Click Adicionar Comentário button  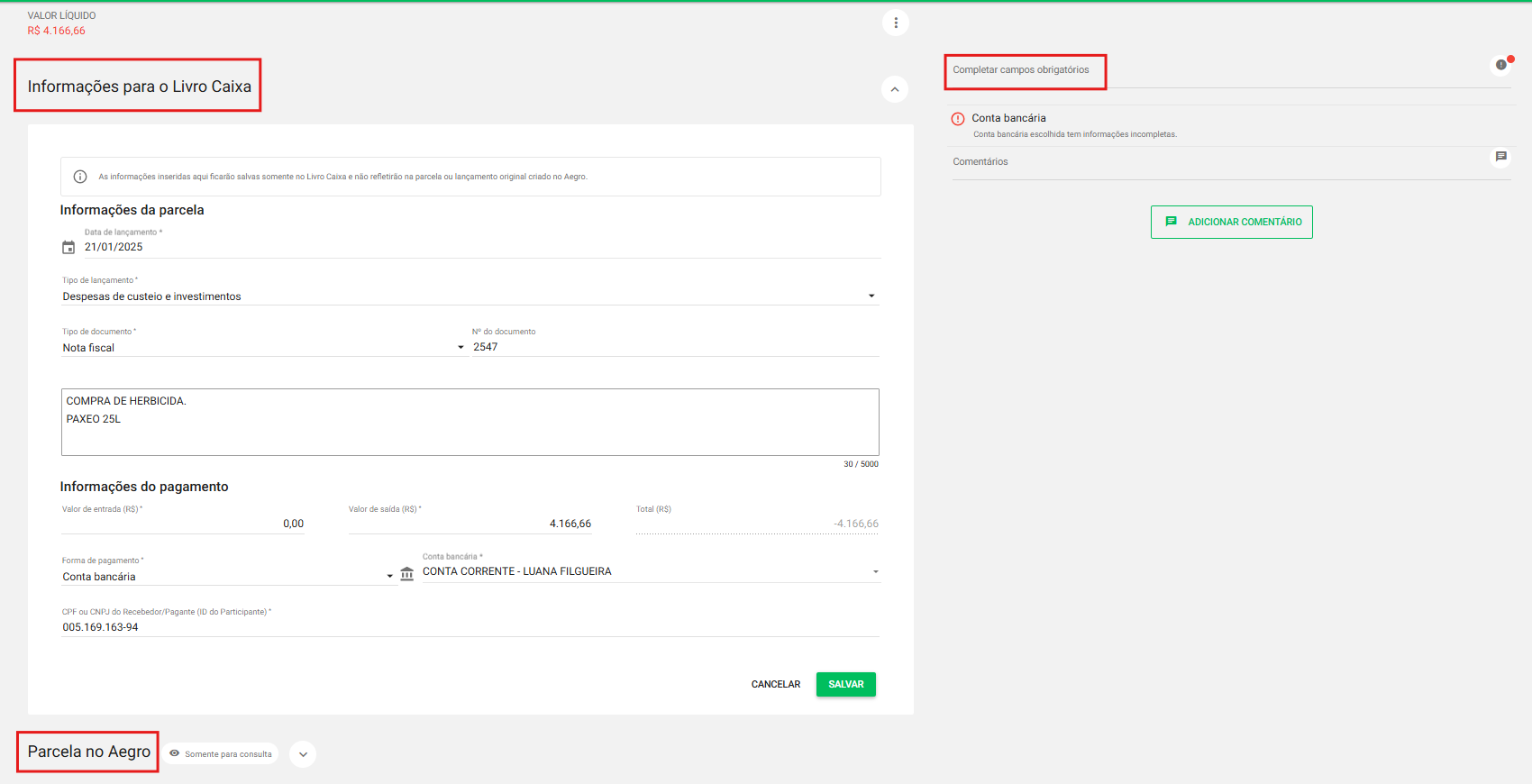[x=1231, y=223]
